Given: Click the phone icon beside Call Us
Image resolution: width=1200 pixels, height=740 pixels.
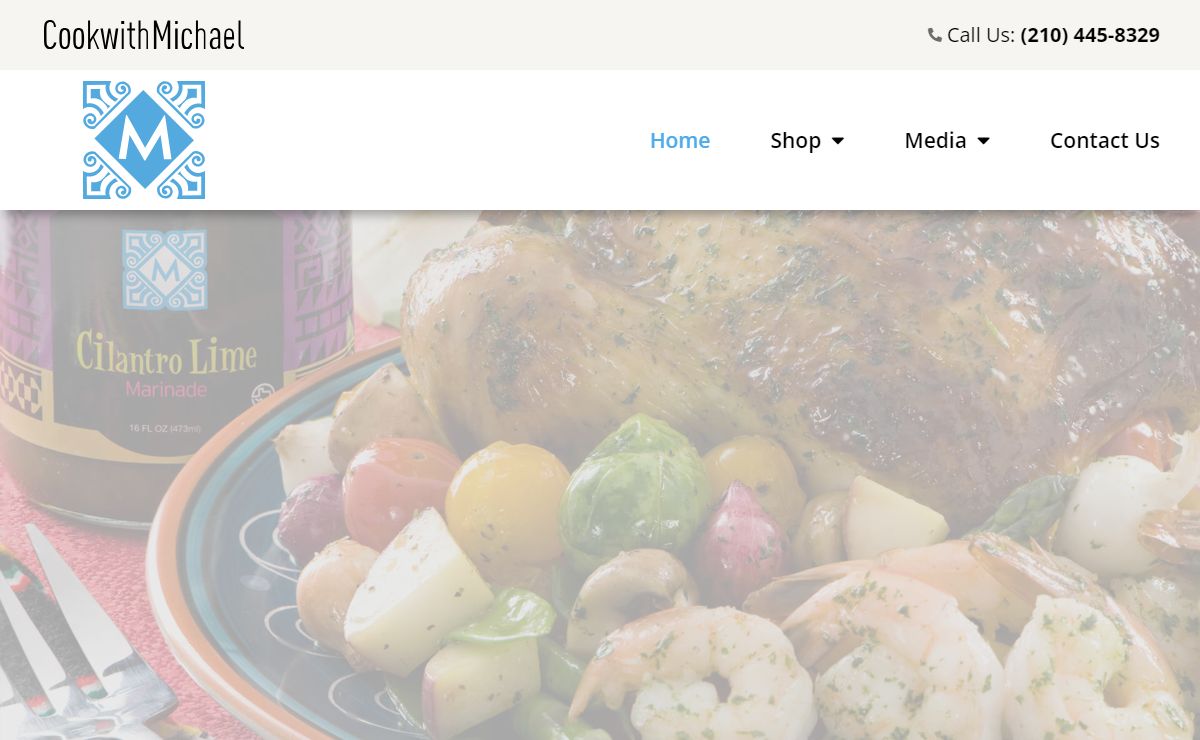Looking at the screenshot, I should [935, 35].
